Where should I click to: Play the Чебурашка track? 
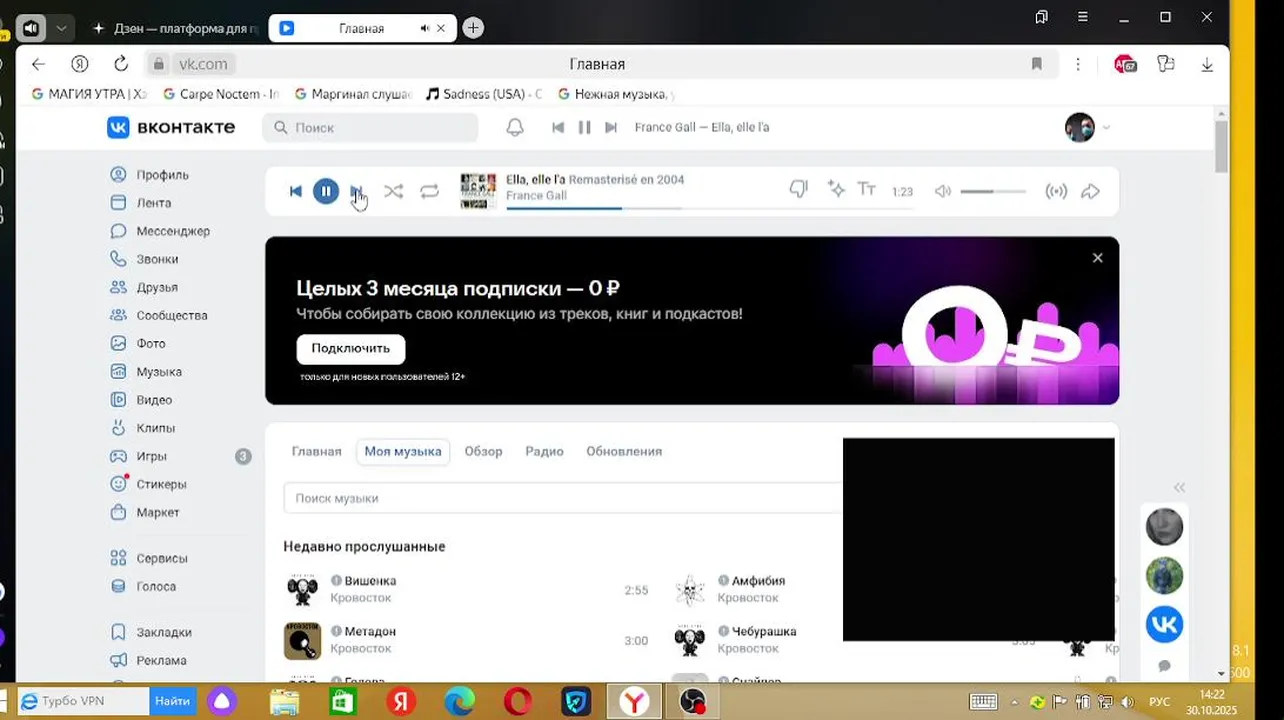click(x=689, y=641)
